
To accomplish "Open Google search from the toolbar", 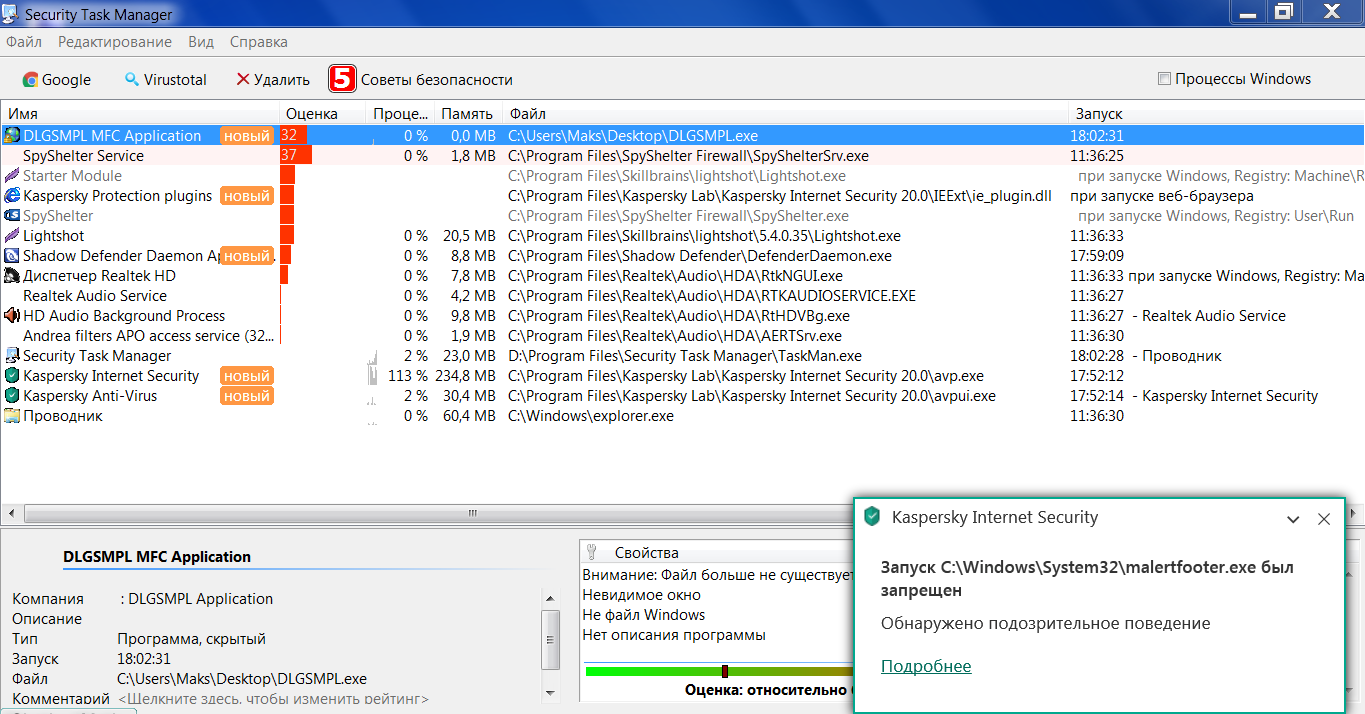I will (57, 80).
